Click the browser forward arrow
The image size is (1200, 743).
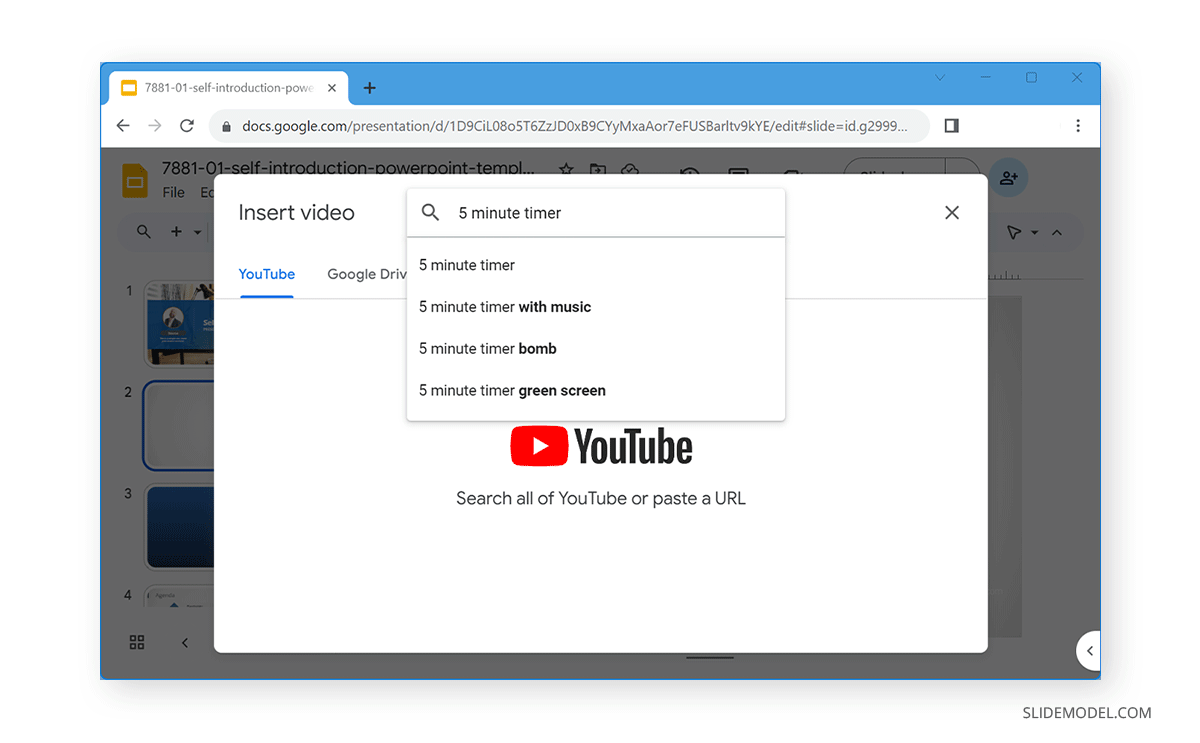point(154,126)
